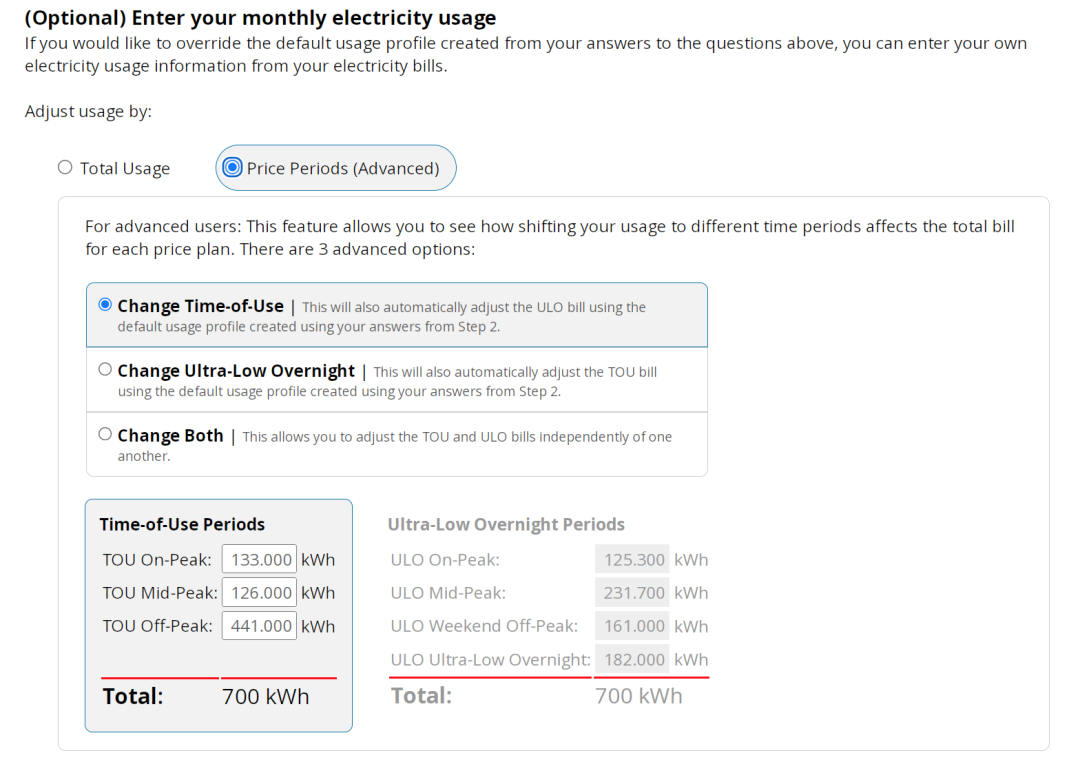Edit the TOU Off-Peak kWh input
The width and height of the screenshot is (1080, 773).
pos(259,626)
